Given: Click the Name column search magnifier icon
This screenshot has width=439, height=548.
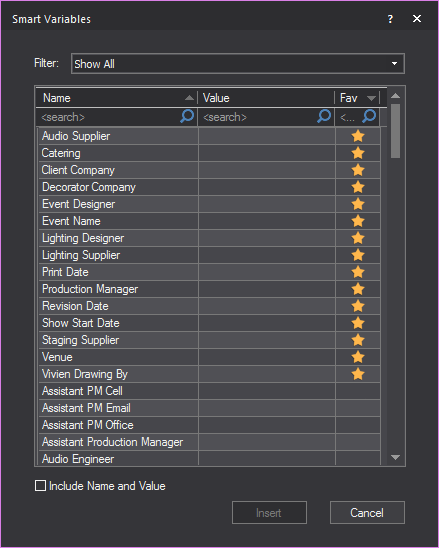Looking at the screenshot, I should click(x=187, y=116).
